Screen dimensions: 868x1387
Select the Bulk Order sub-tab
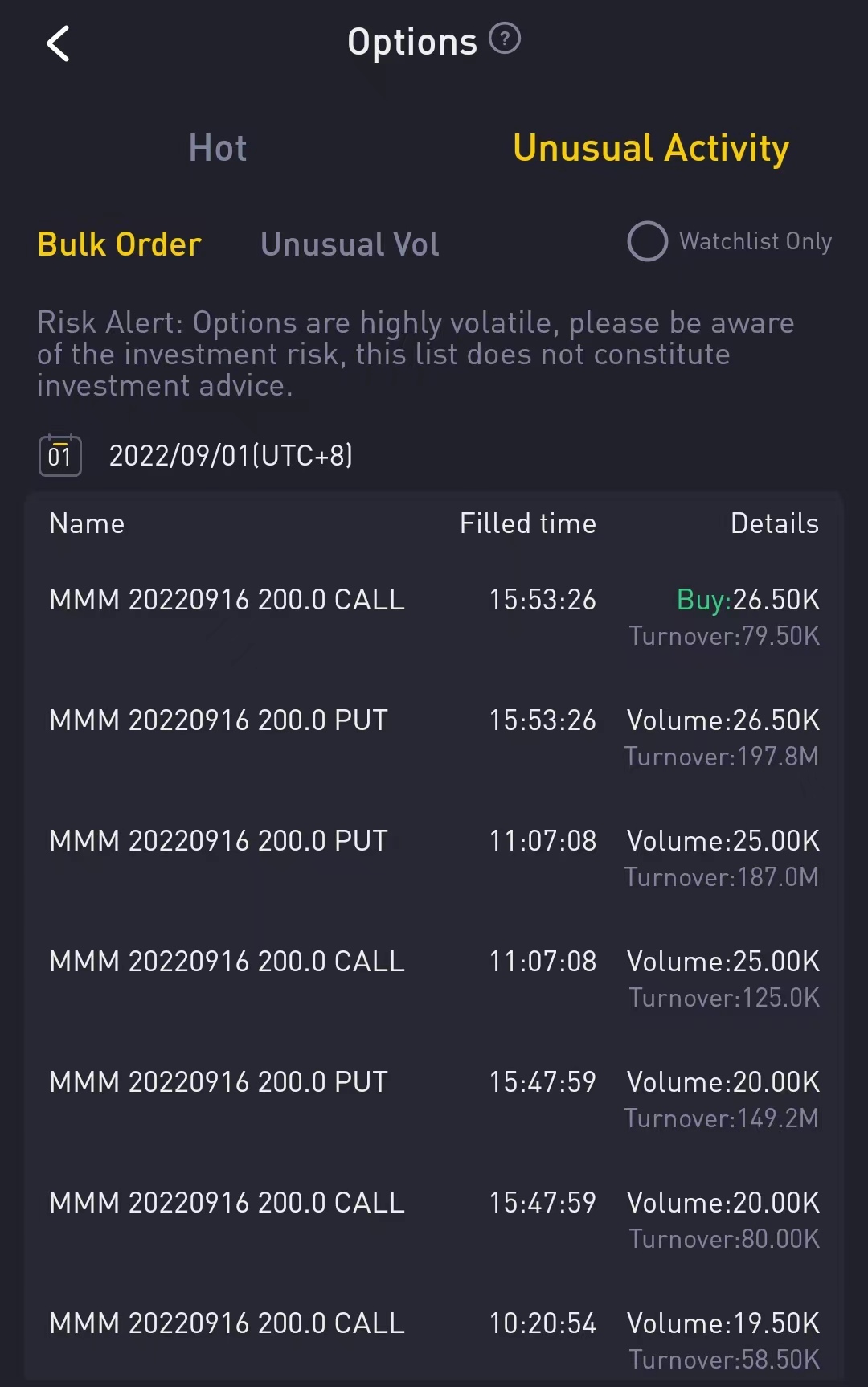point(120,244)
